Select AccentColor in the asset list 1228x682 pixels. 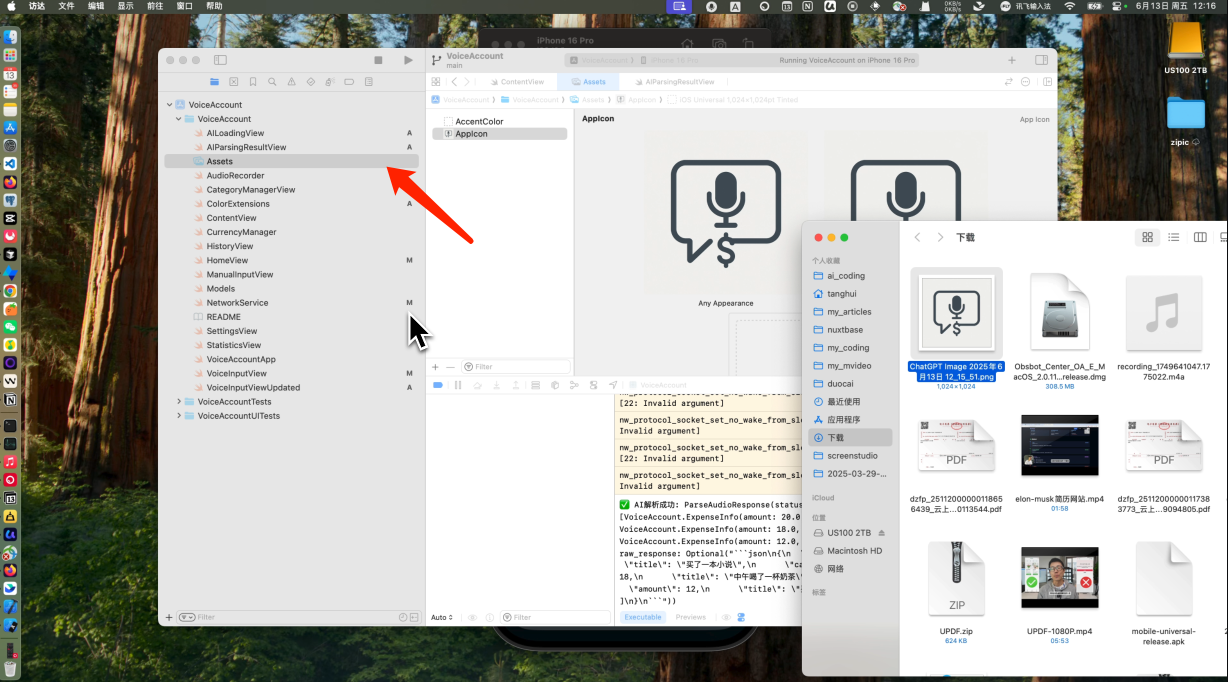(x=479, y=121)
